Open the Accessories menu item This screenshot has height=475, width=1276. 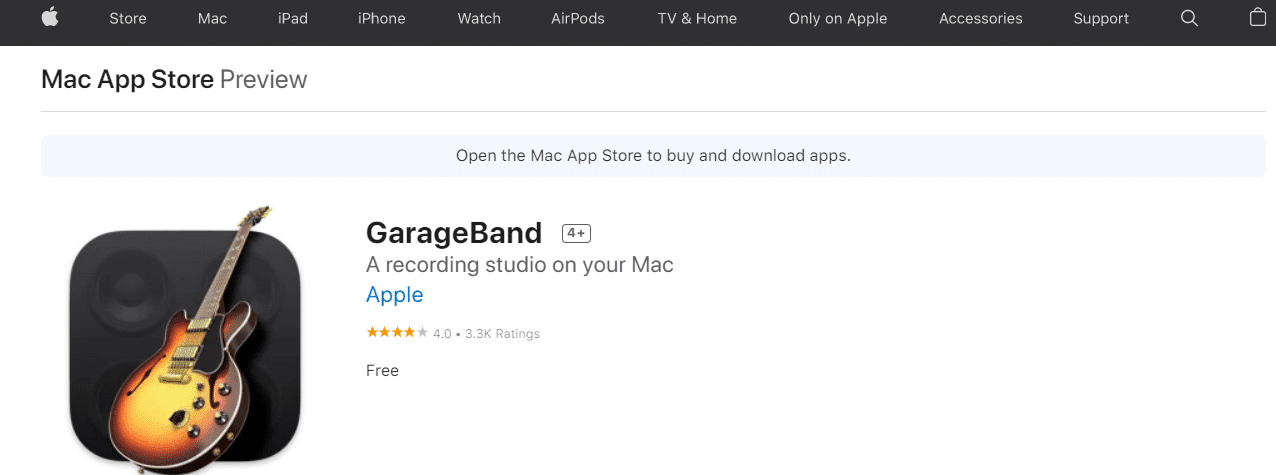(981, 18)
